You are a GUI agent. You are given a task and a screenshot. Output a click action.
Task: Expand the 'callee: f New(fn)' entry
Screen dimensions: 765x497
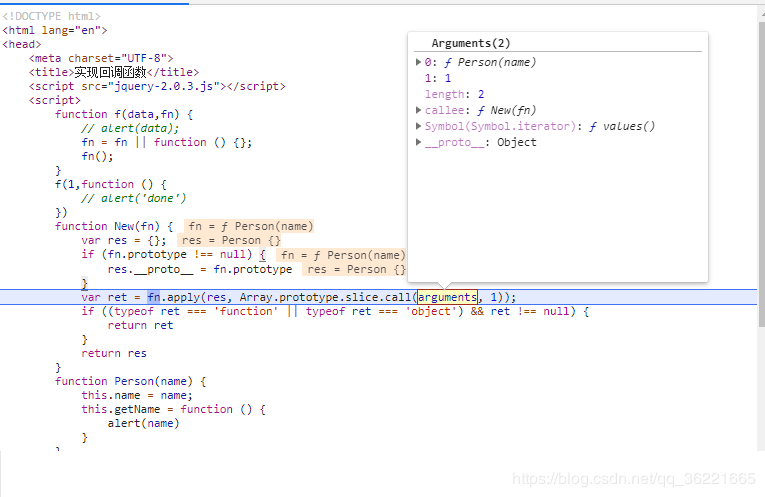point(418,110)
